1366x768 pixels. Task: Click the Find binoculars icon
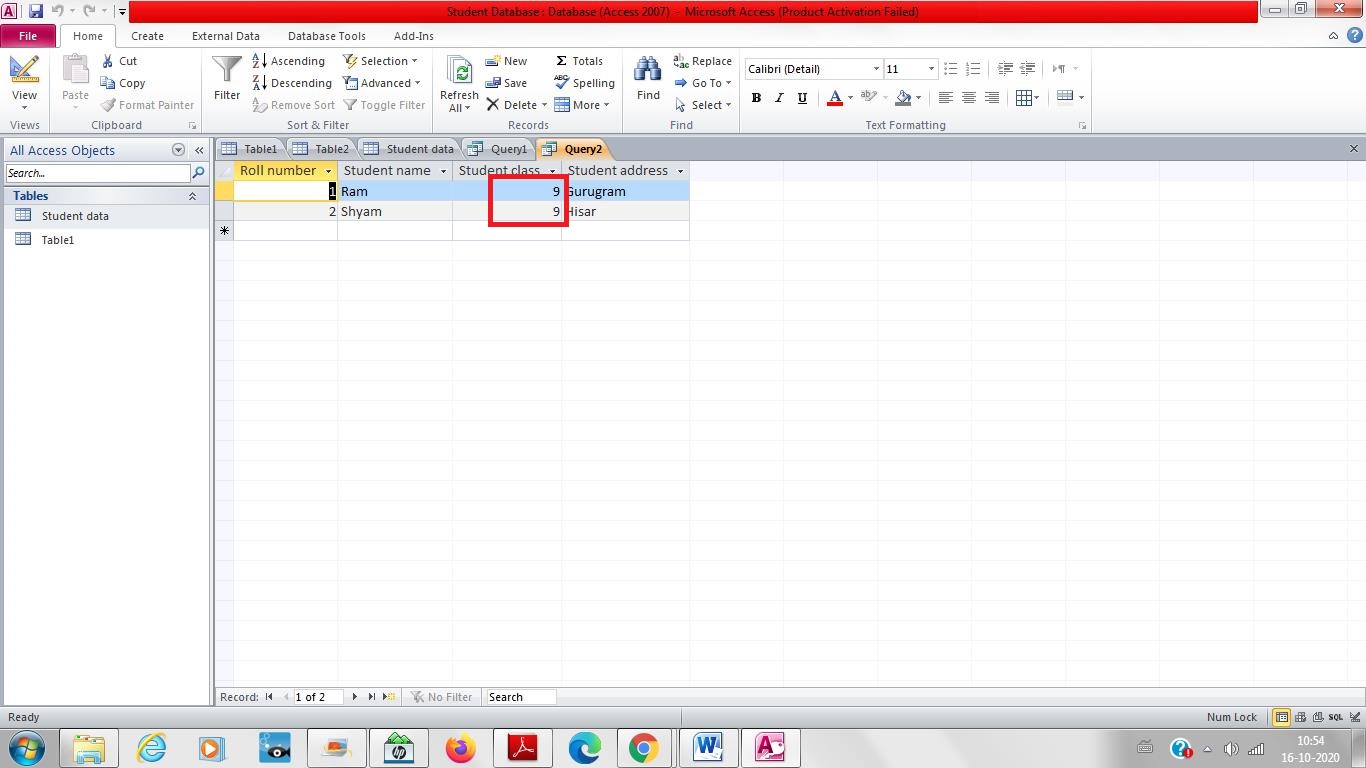(647, 68)
